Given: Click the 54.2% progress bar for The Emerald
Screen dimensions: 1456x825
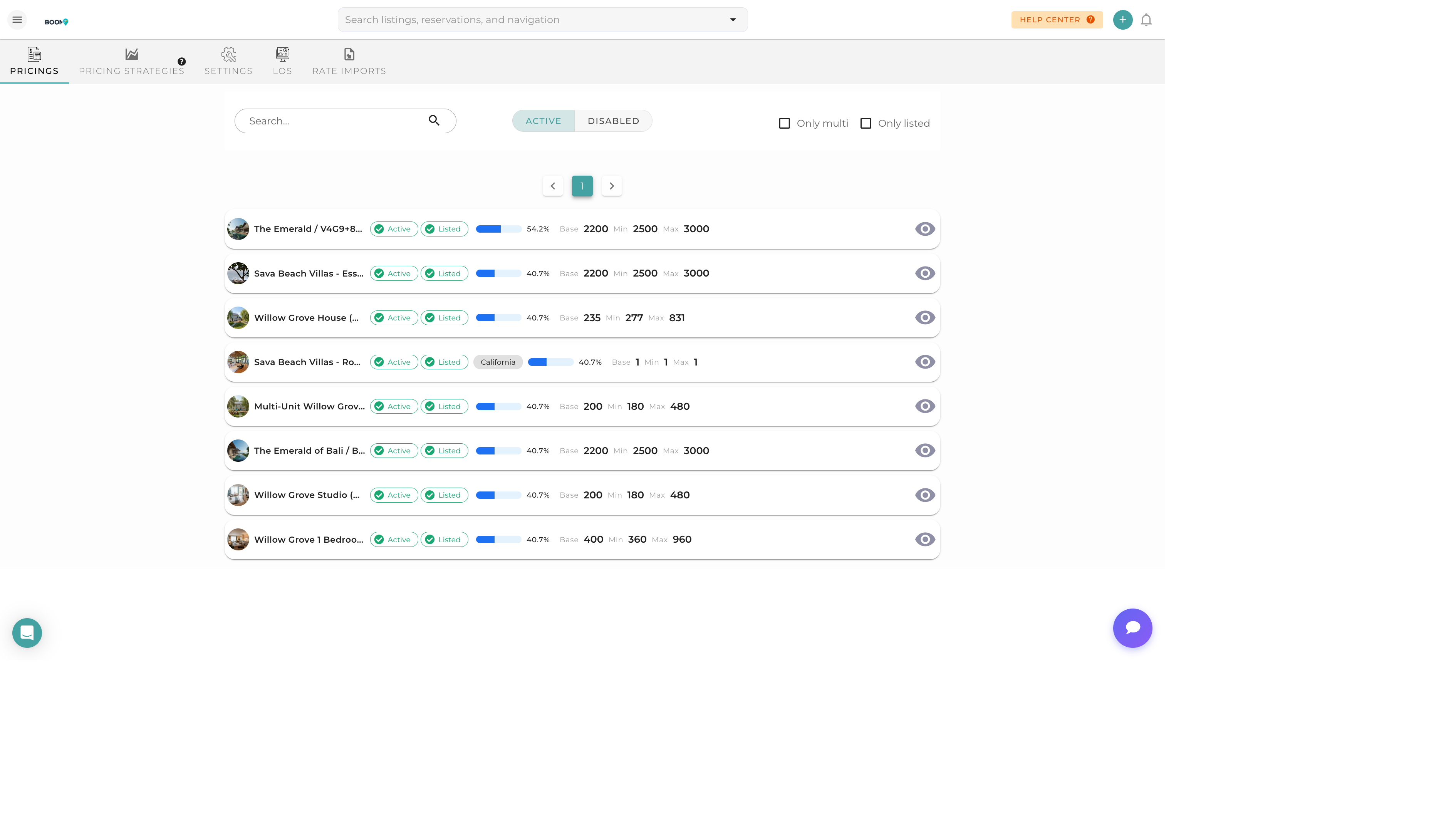Looking at the screenshot, I should [x=498, y=229].
